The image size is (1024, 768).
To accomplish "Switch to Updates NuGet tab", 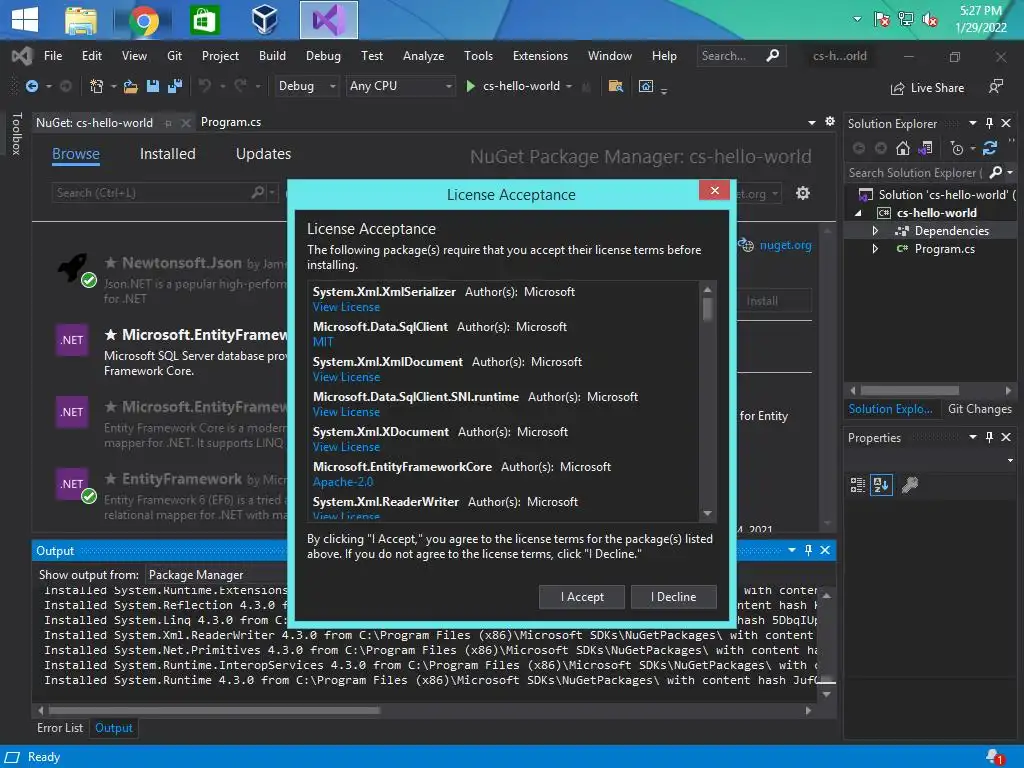I will [263, 154].
